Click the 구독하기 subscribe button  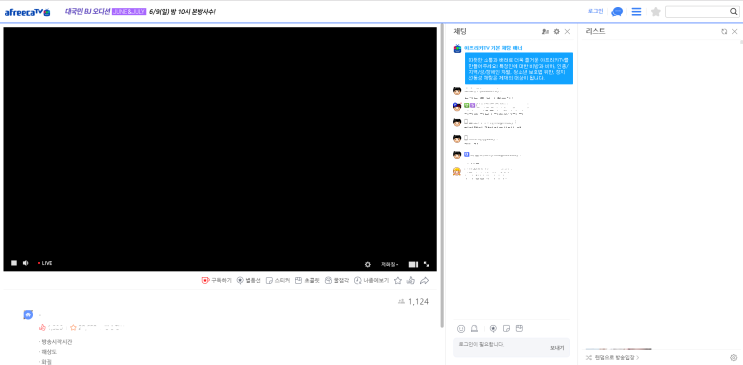[x=217, y=281]
